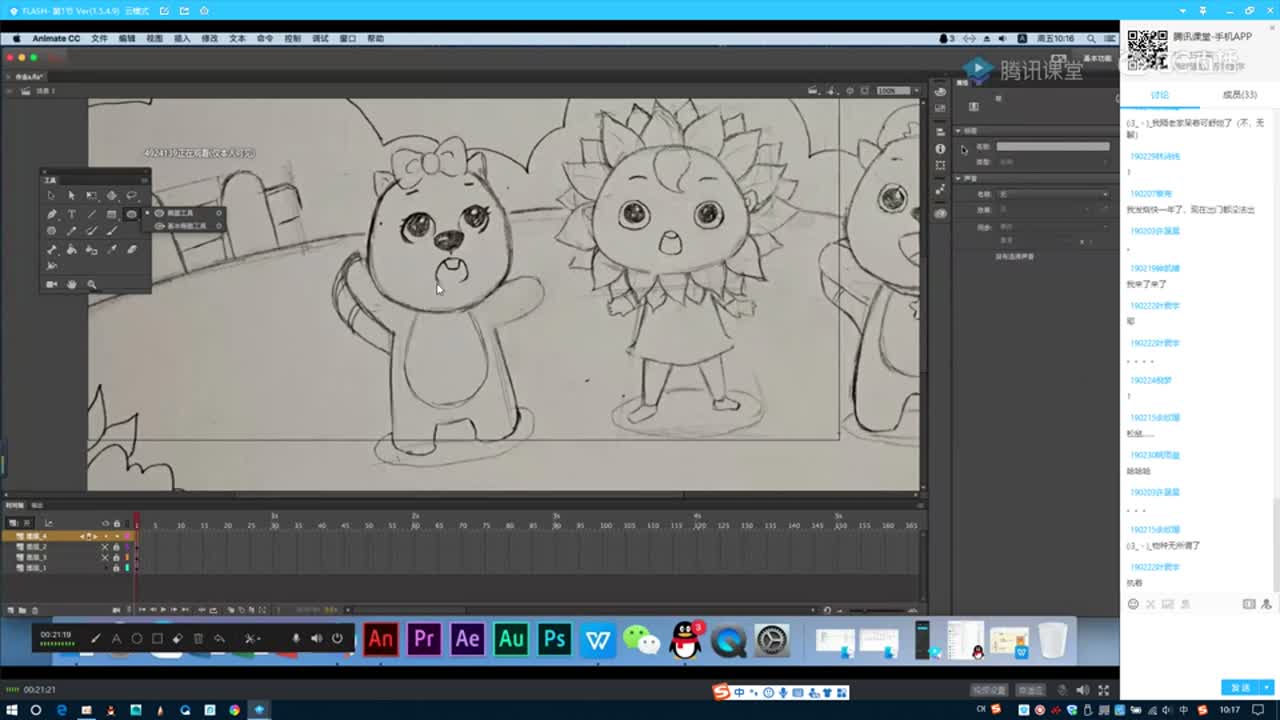Switch to the 成员(33) tab
The width and height of the screenshot is (1280, 720).
(x=1240, y=95)
